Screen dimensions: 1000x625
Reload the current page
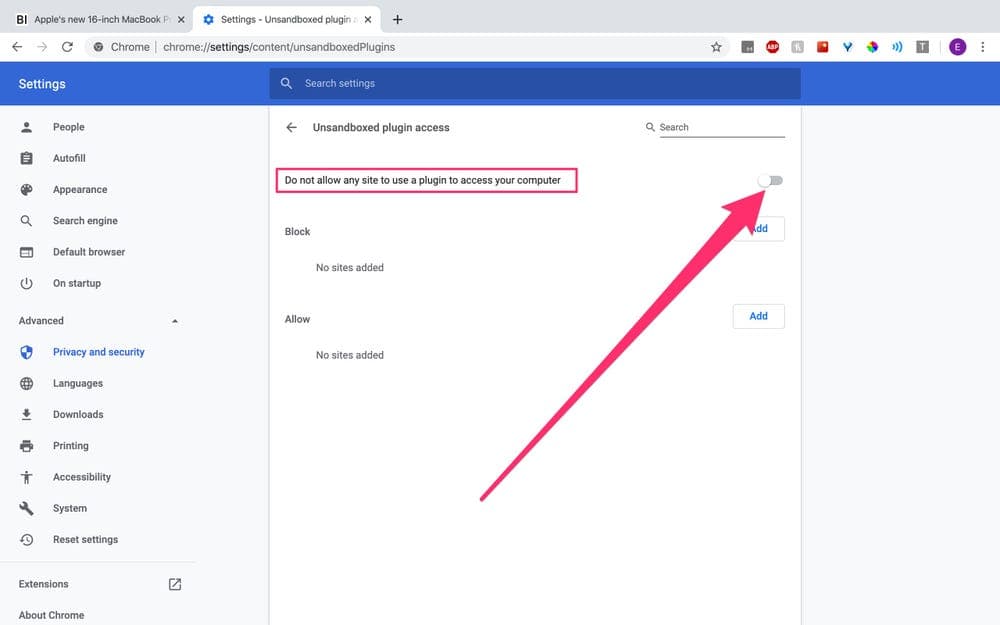tap(67, 47)
